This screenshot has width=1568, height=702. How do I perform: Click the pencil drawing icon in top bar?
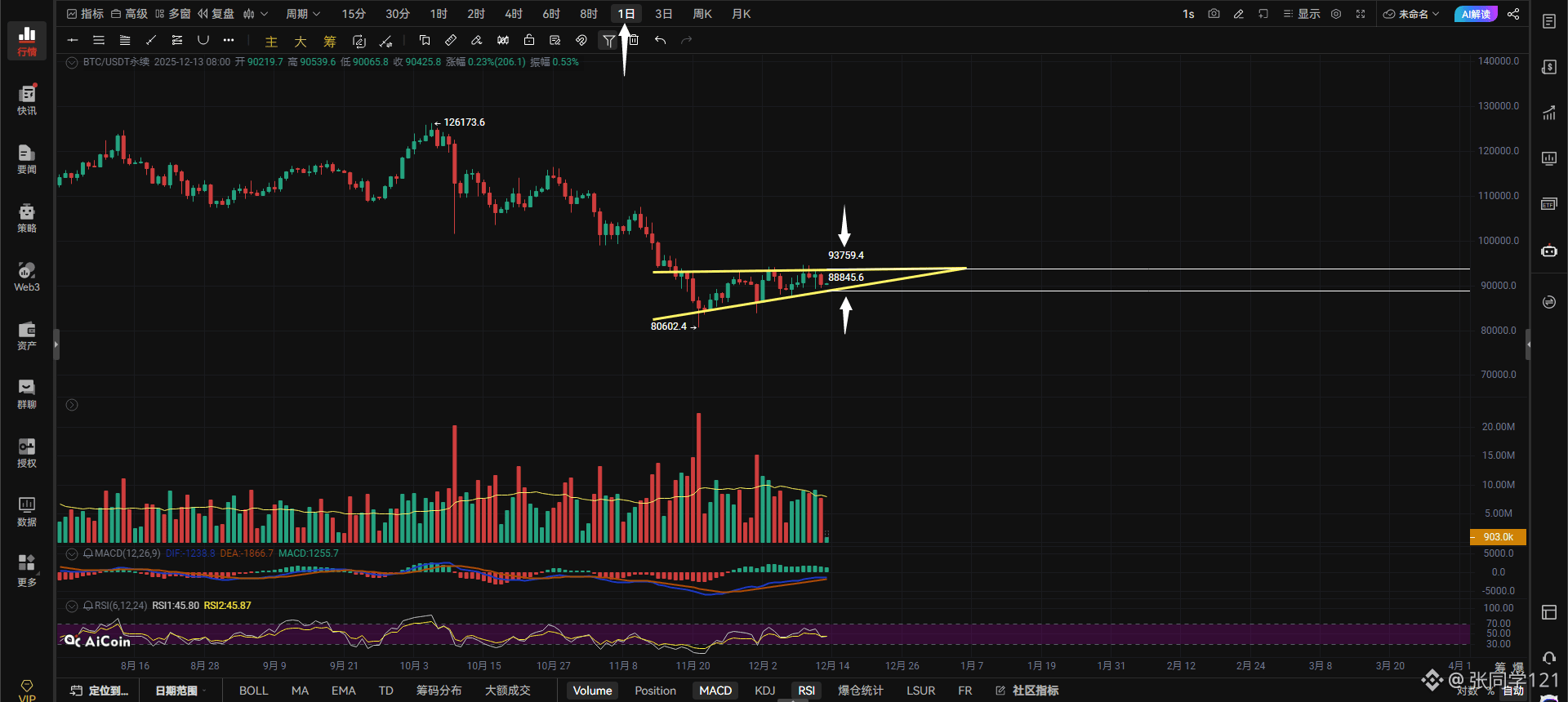pos(1238,14)
